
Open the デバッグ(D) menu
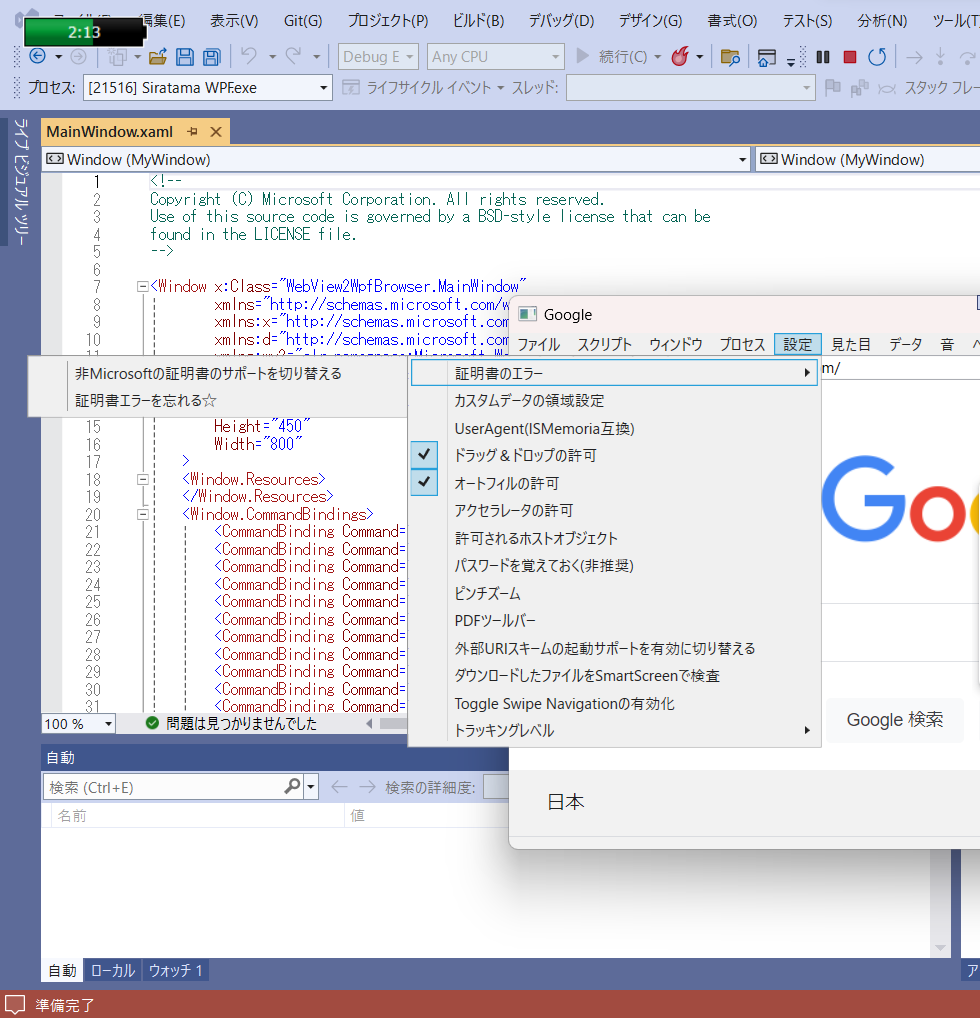[x=561, y=21]
